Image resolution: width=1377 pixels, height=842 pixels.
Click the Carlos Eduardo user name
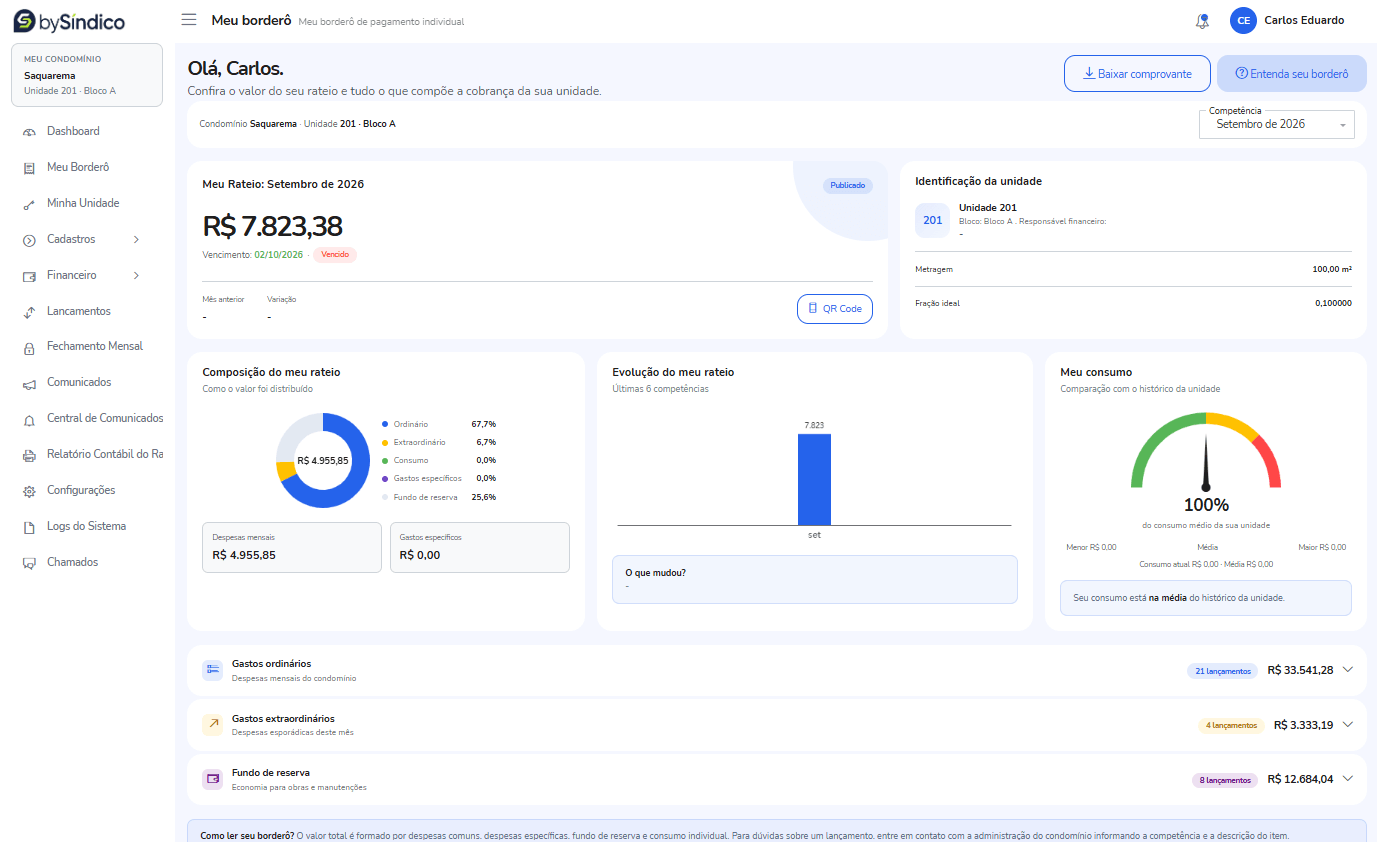pos(1304,20)
